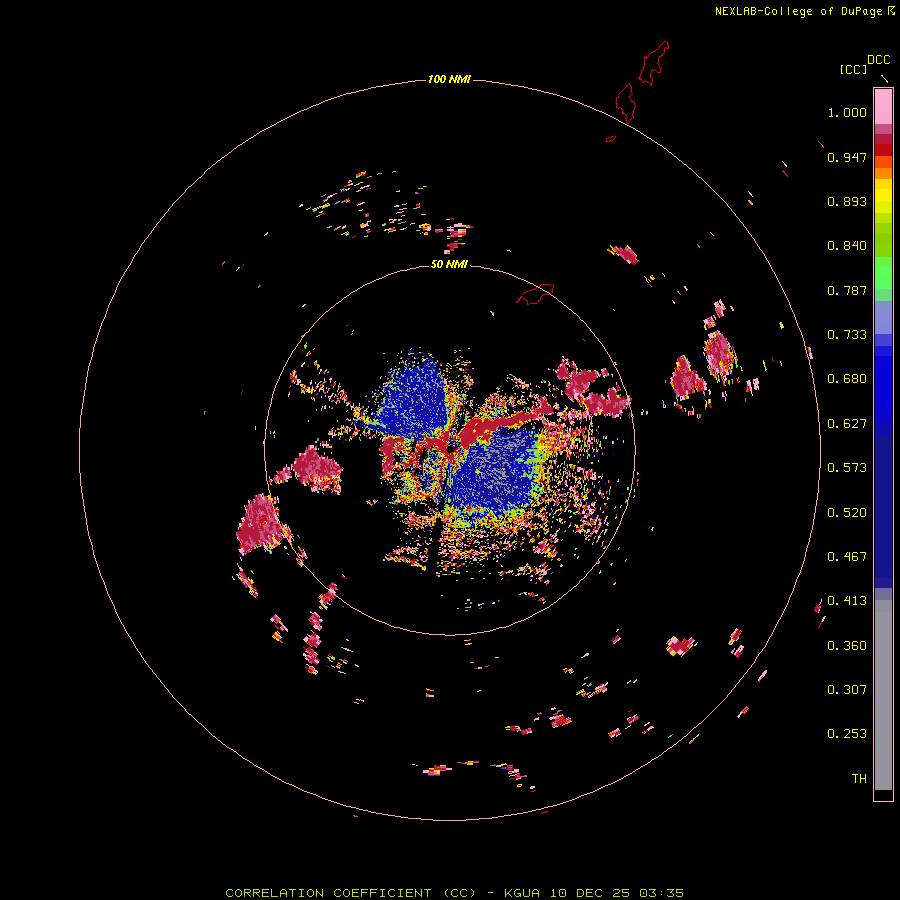This screenshot has width=900, height=900.
Task: Click the NEXLAB-College of DuPage title text
Action: pos(799,11)
